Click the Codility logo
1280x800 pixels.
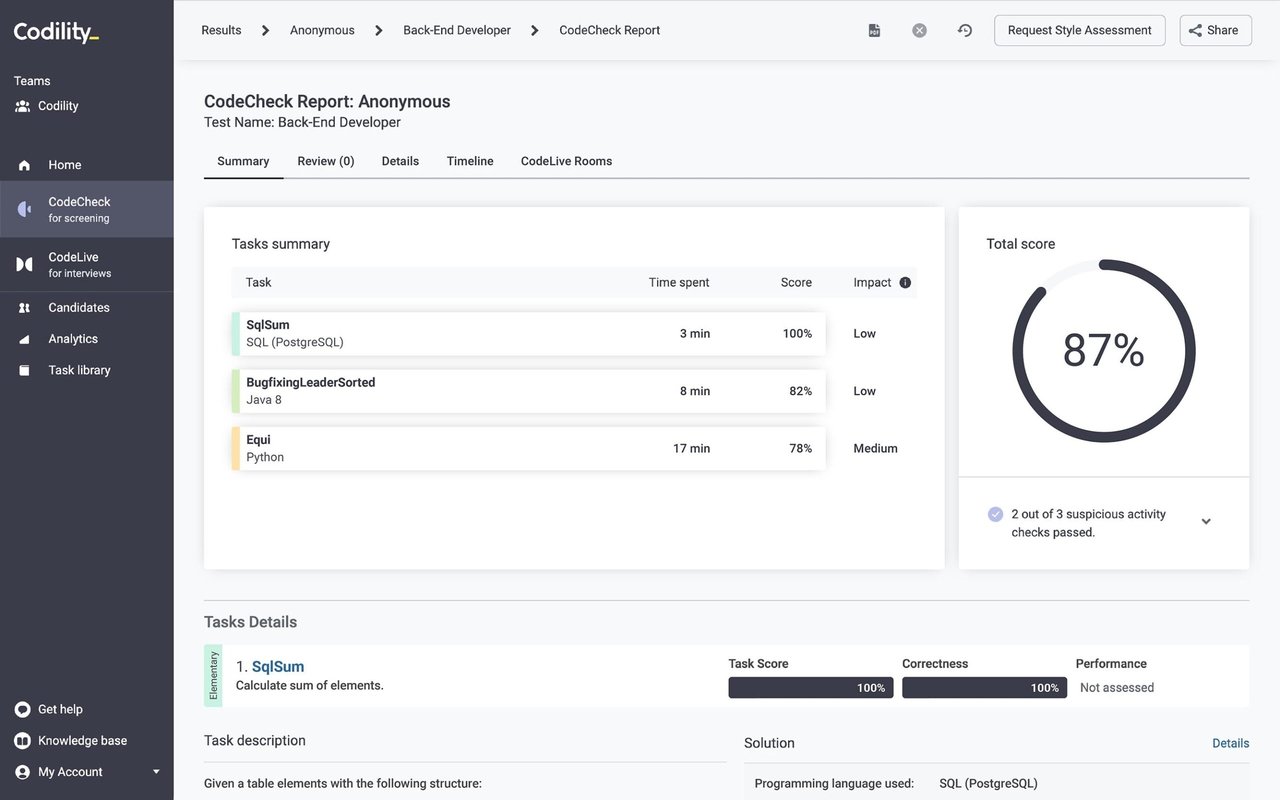(56, 32)
